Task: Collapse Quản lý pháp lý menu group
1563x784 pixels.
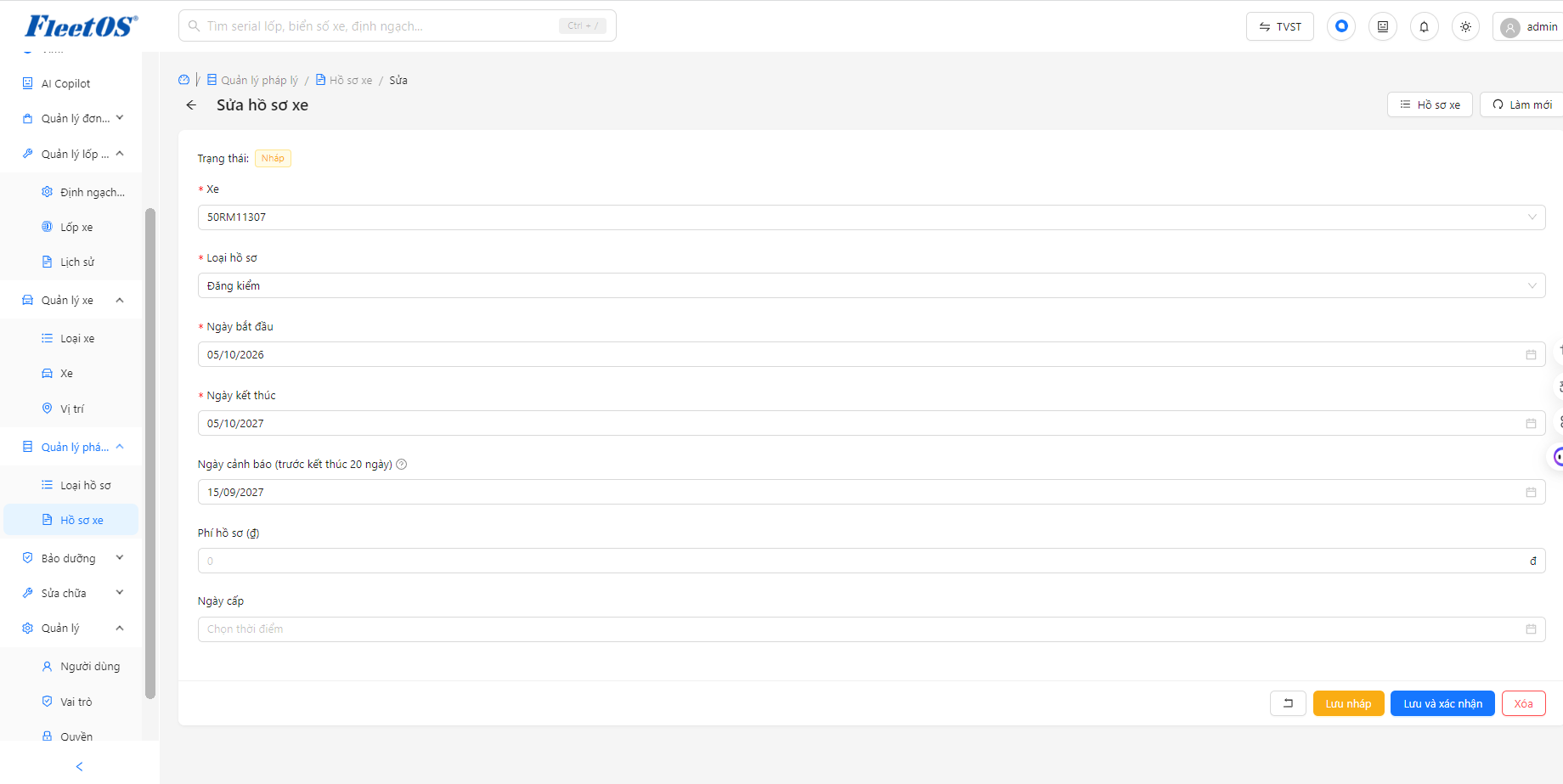Action: click(x=73, y=447)
